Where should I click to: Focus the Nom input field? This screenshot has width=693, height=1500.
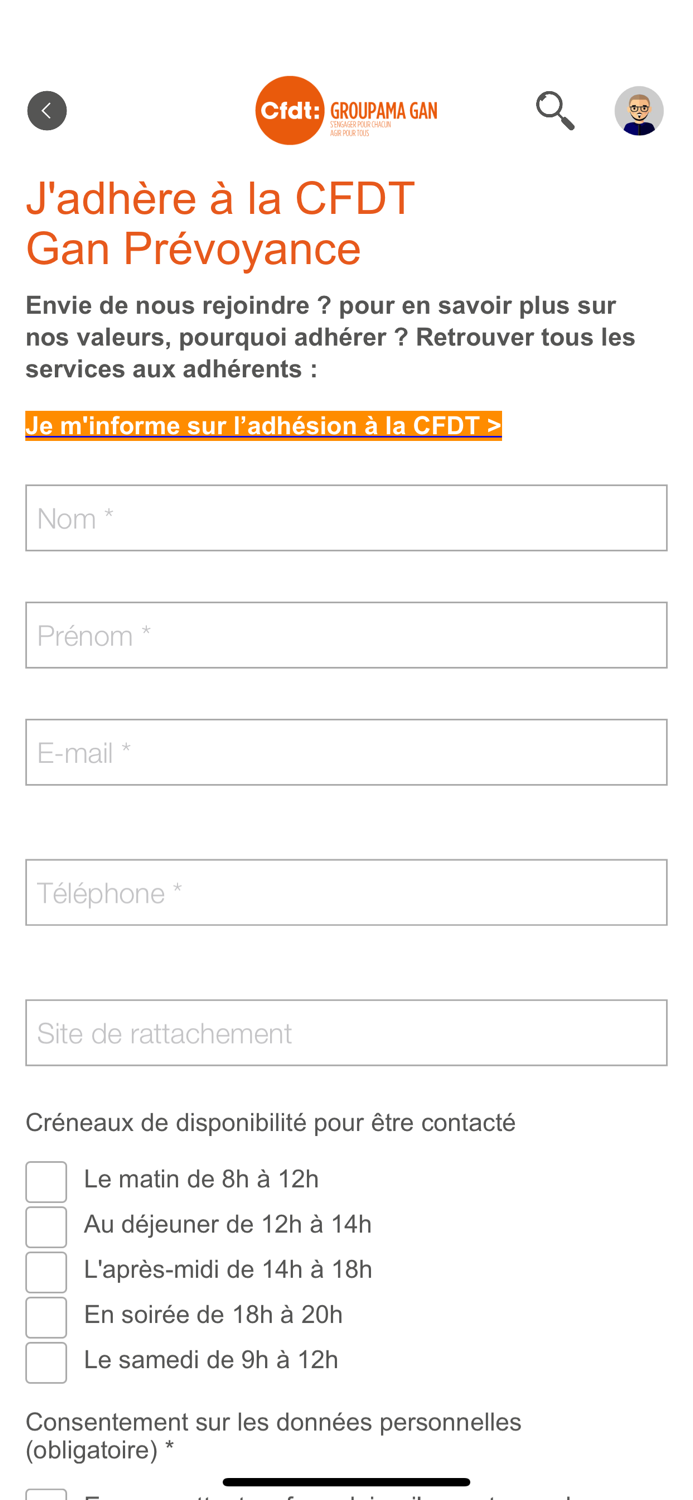click(346, 517)
